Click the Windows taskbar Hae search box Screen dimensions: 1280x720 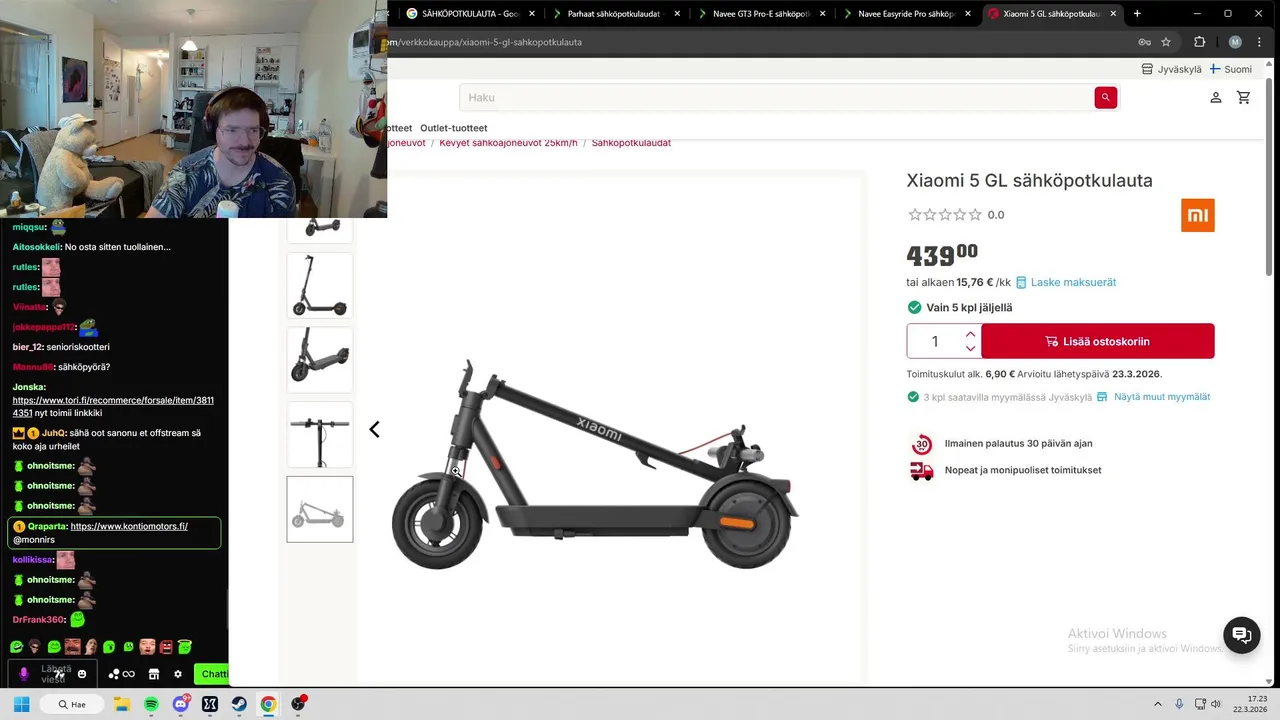click(x=71, y=704)
